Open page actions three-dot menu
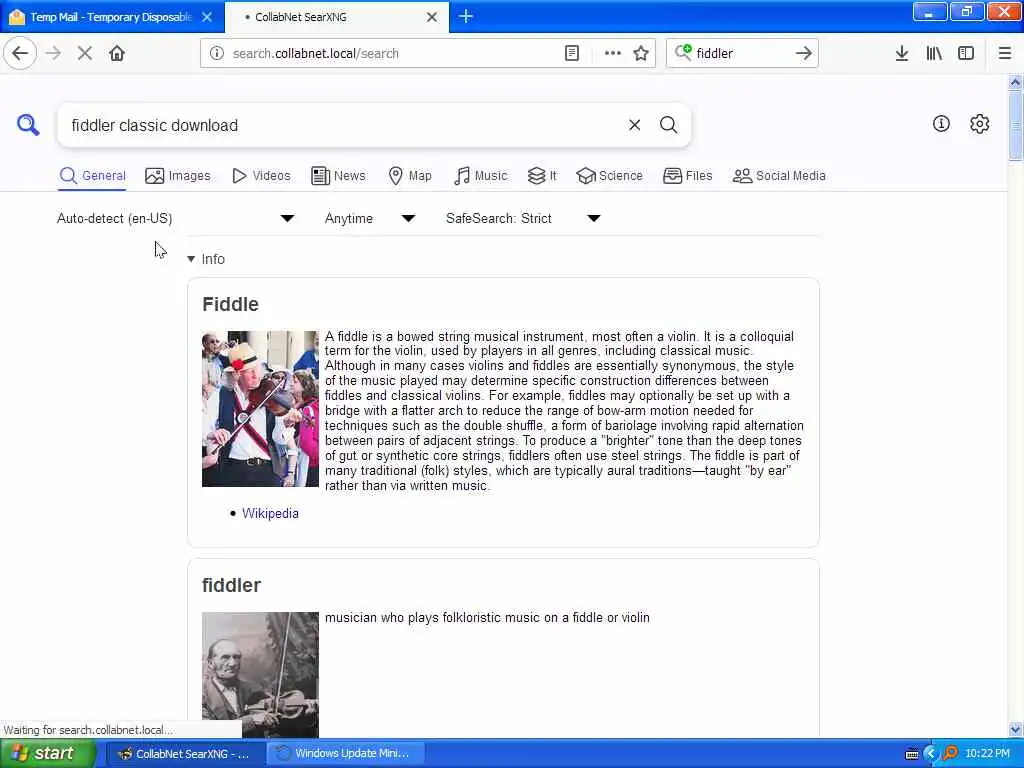 612,53
